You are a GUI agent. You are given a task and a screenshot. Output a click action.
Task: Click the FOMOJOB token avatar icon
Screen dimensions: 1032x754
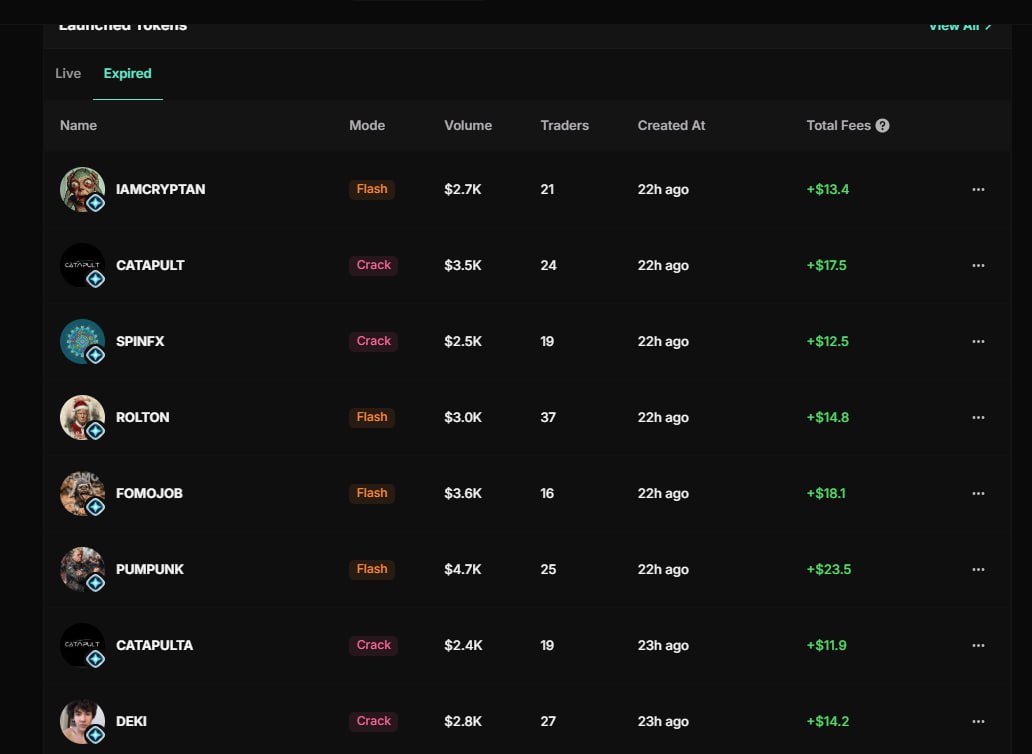pyautogui.click(x=82, y=493)
